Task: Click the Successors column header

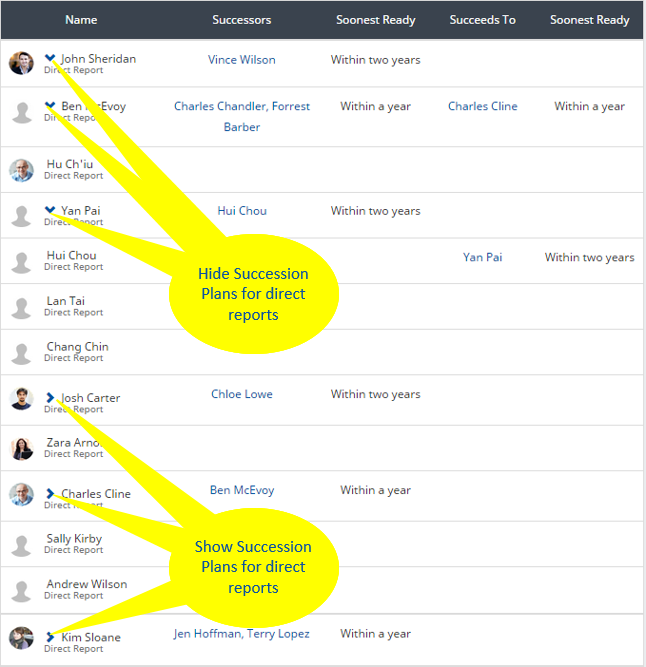Action: [x=242, y=20]
